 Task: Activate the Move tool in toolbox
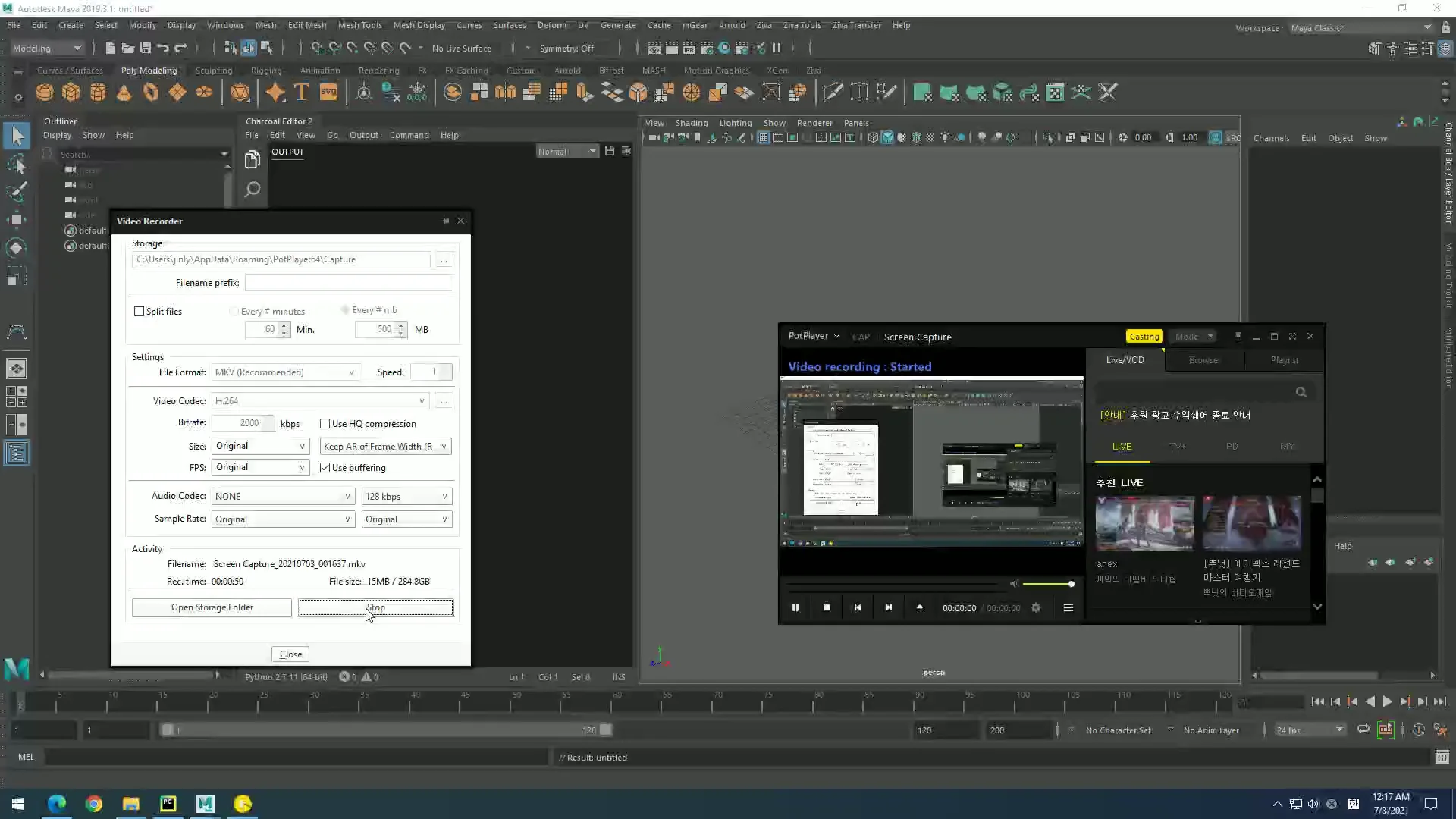point(17,220)
